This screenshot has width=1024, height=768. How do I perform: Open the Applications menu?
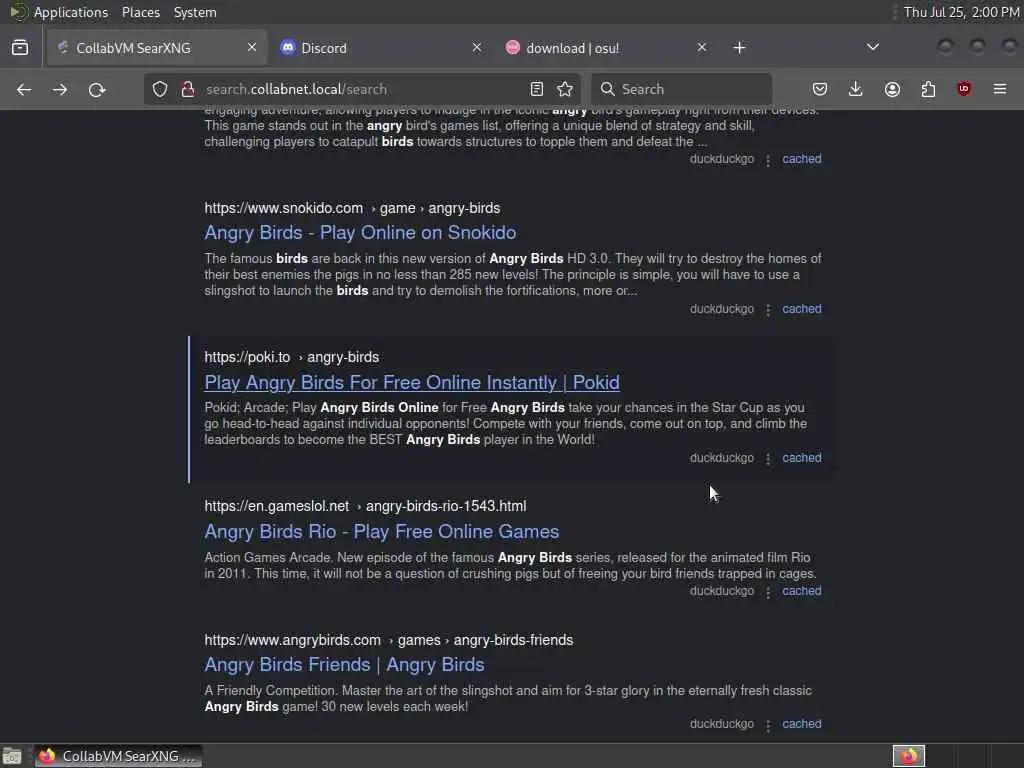click(x=71, y=12)
